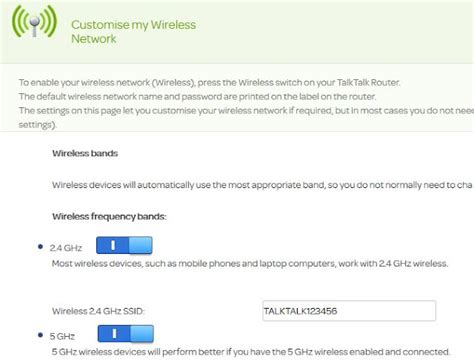The image size is (474, 362).
Task: Click the default wireless network name line
Action: pyautogui.click(x=197, y=97)
